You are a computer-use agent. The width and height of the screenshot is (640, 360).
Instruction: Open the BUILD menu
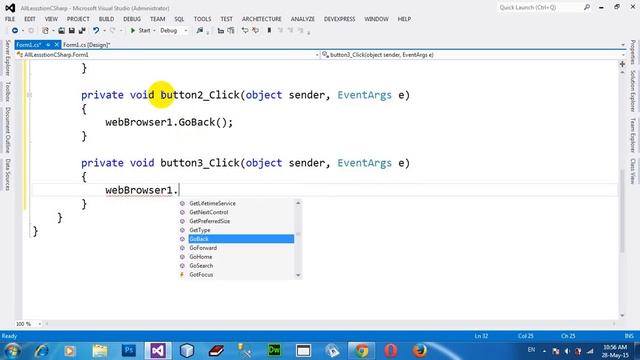[107, 19]
